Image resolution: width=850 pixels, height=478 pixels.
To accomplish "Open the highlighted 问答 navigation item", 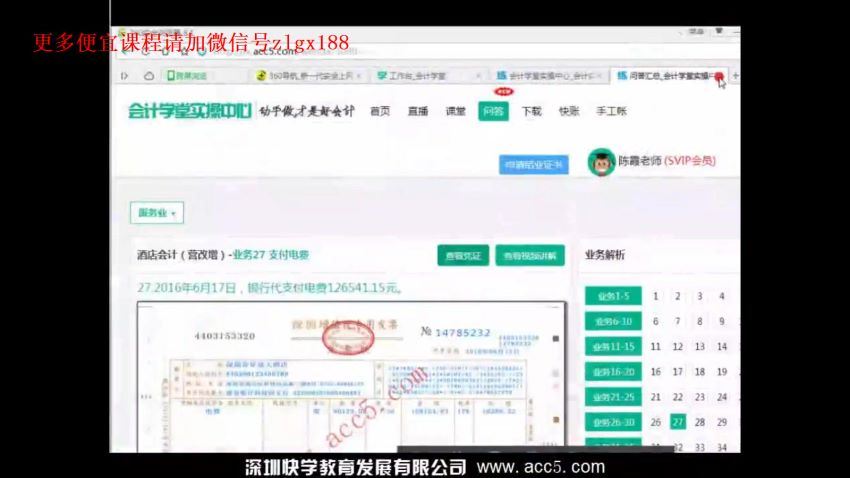I will click(x=493, y=111).
